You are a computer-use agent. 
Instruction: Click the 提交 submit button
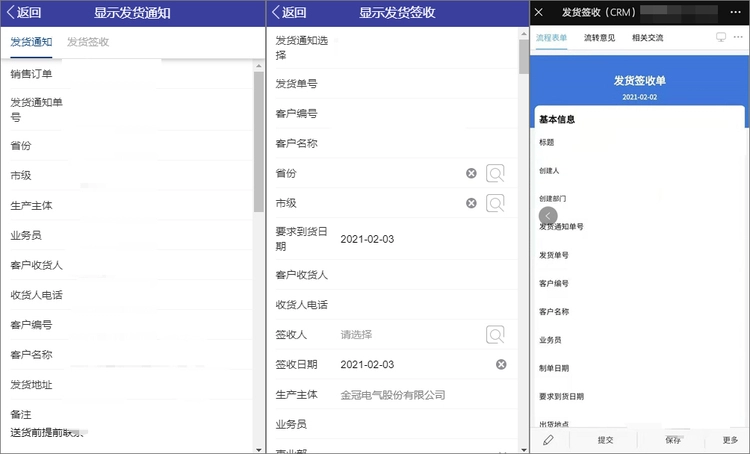(x=606, y=440)
